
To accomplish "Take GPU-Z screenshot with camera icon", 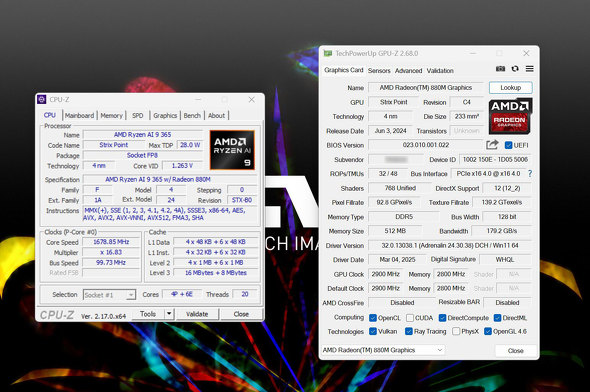I will pos(500,68).
